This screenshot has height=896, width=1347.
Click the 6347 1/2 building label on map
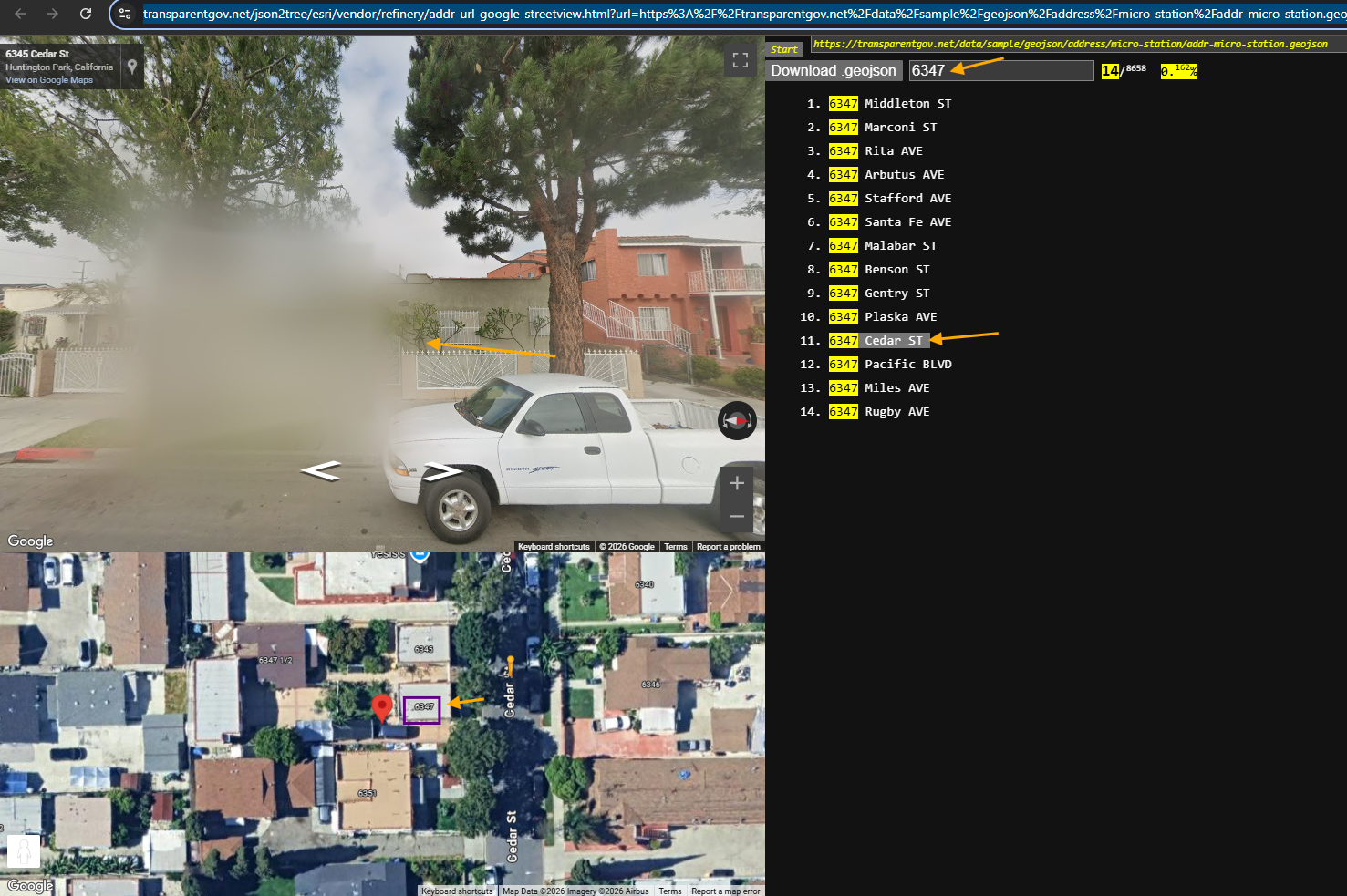[x=275, y=660]
